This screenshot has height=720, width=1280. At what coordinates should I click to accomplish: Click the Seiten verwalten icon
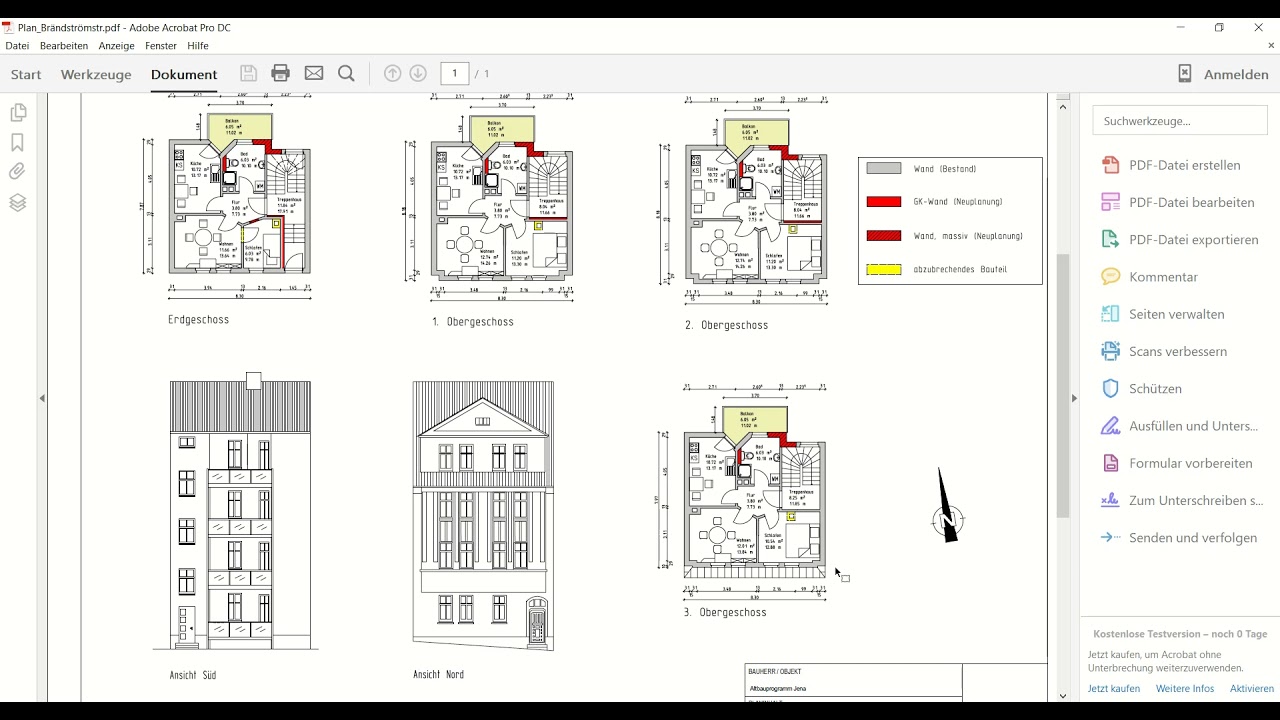point(1110,314)
